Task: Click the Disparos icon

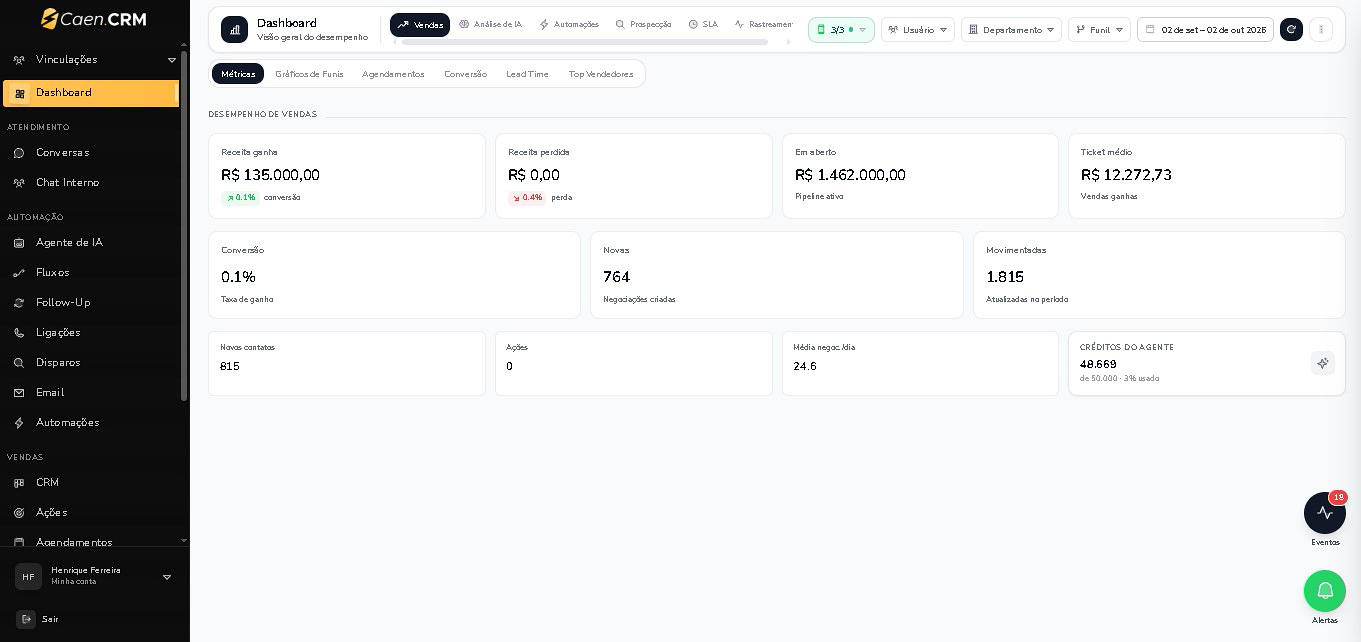Action: pyautogui.click(x=19, y=363)
